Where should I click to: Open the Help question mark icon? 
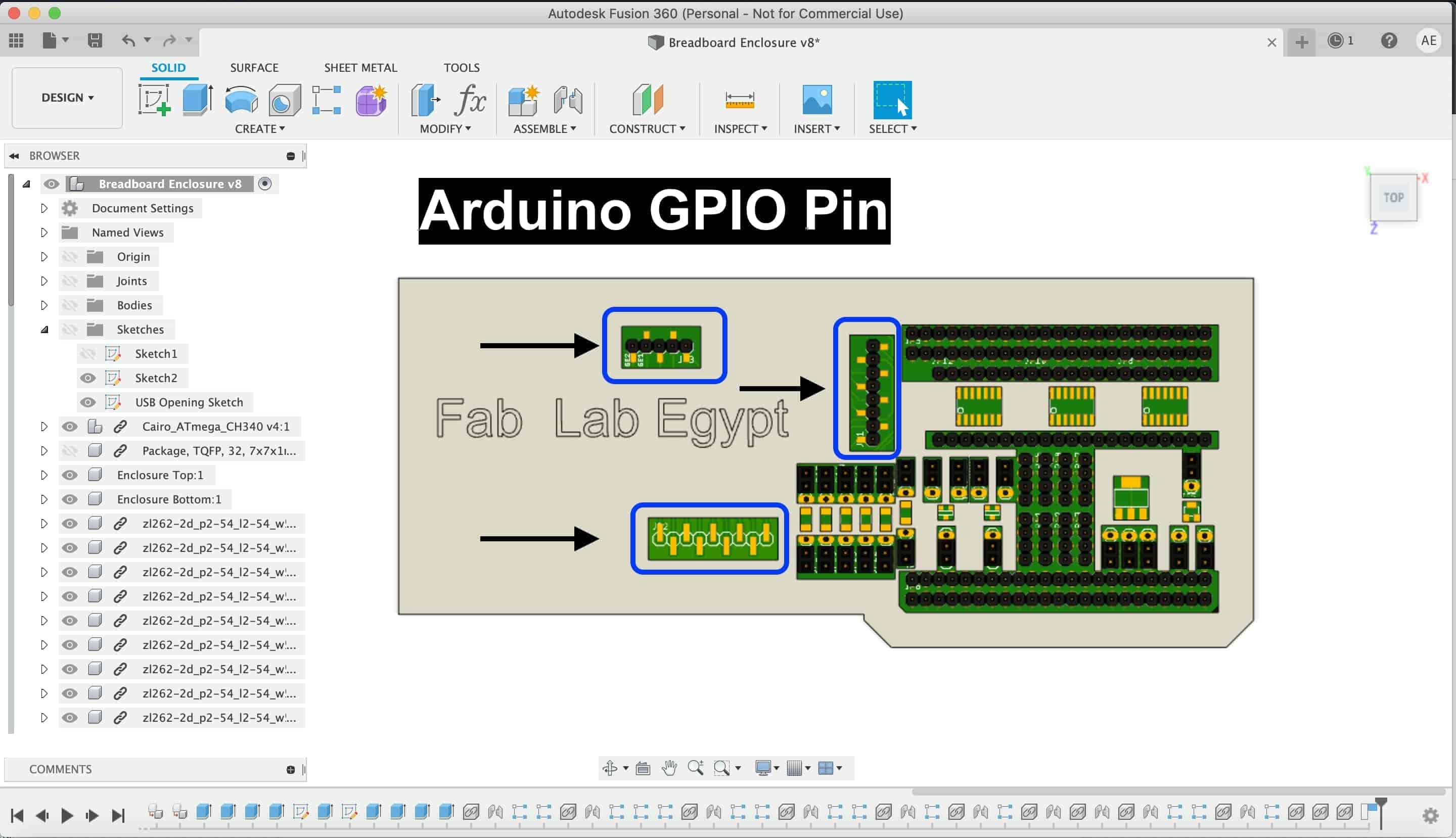click(x=1389, y=40)
